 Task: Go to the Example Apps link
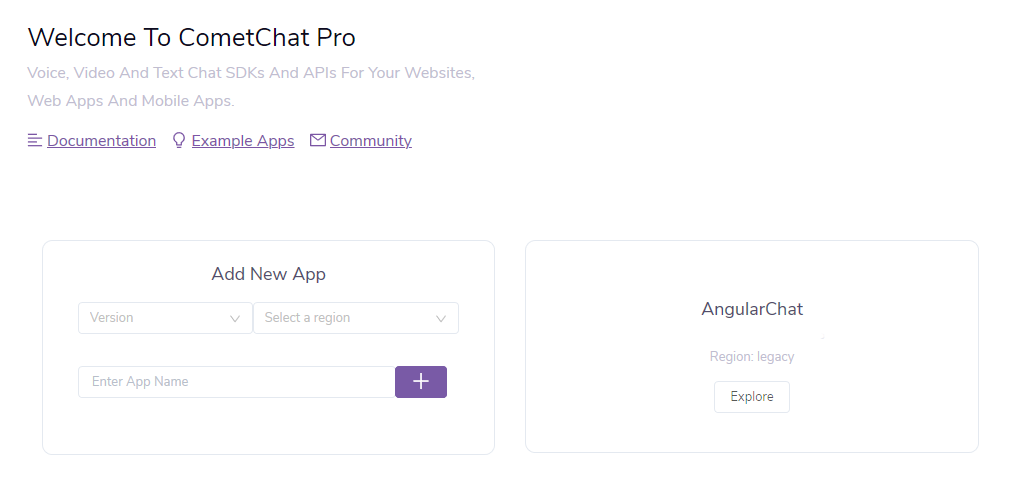[243, 141]
